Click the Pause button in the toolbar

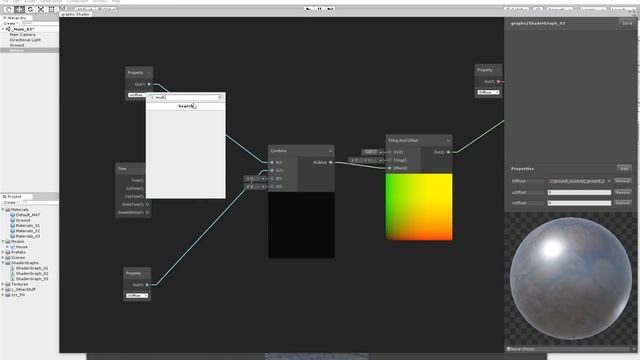click(x=320, y=9)
